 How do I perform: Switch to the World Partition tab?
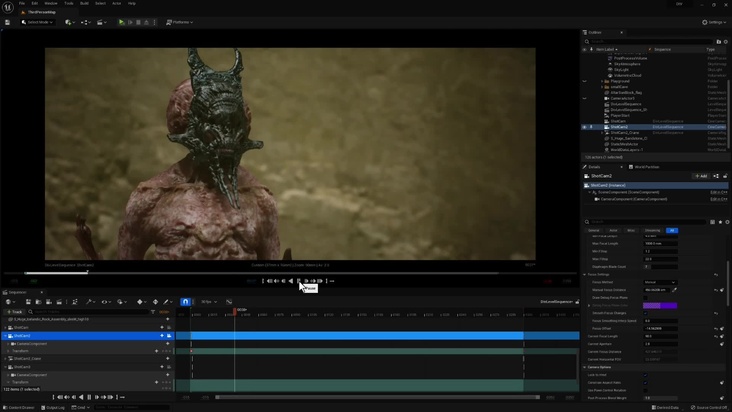(x=644, y=167)
